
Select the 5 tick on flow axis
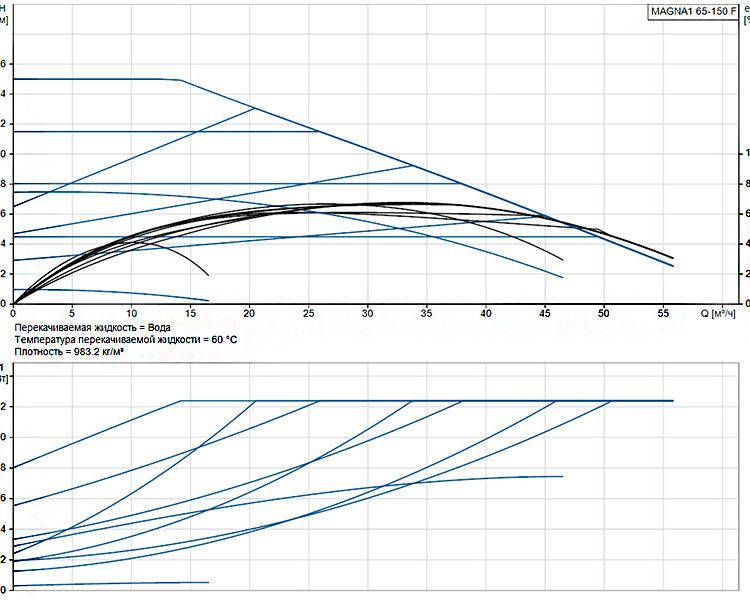coord(72,313)
